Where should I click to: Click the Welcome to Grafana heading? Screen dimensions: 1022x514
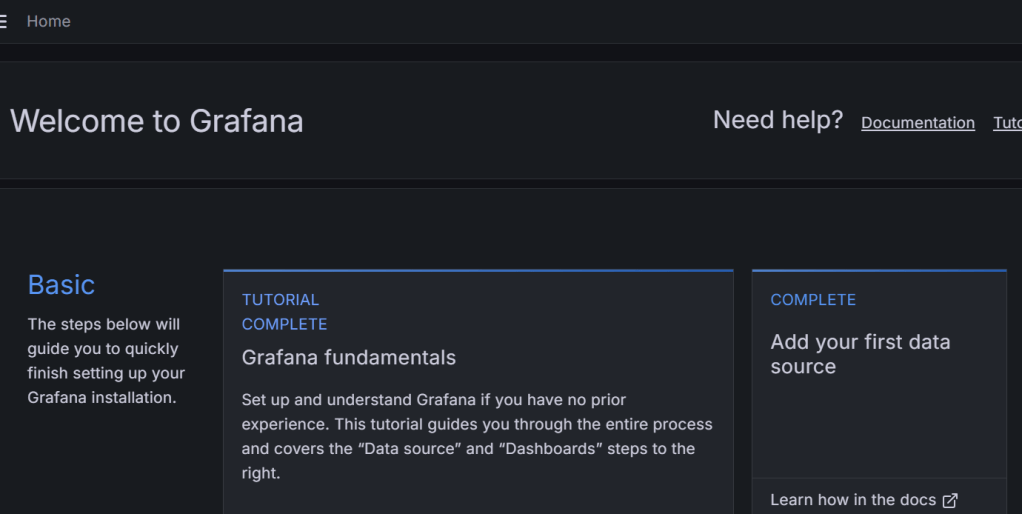point(156,121)
